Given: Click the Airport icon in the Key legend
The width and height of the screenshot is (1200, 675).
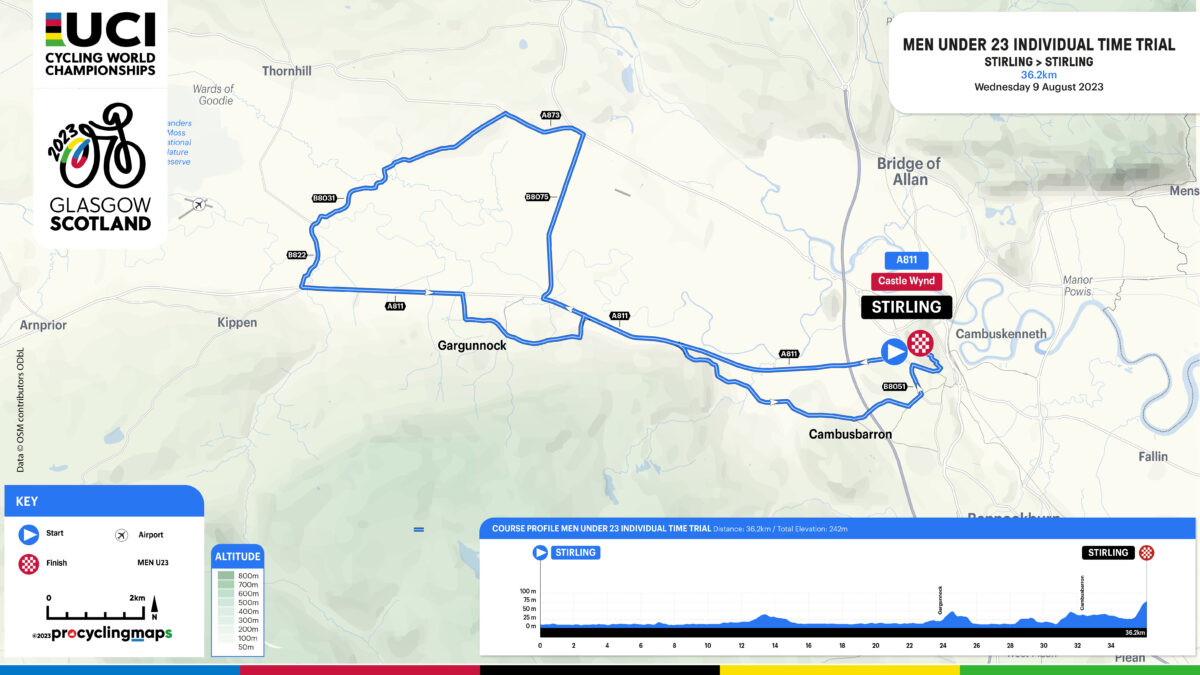Looking at the screenshot, I should (x=121, y=535).
